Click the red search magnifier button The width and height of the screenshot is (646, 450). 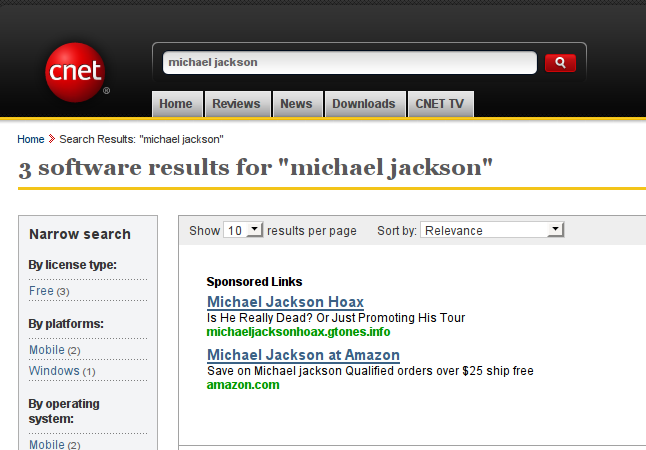560,63
